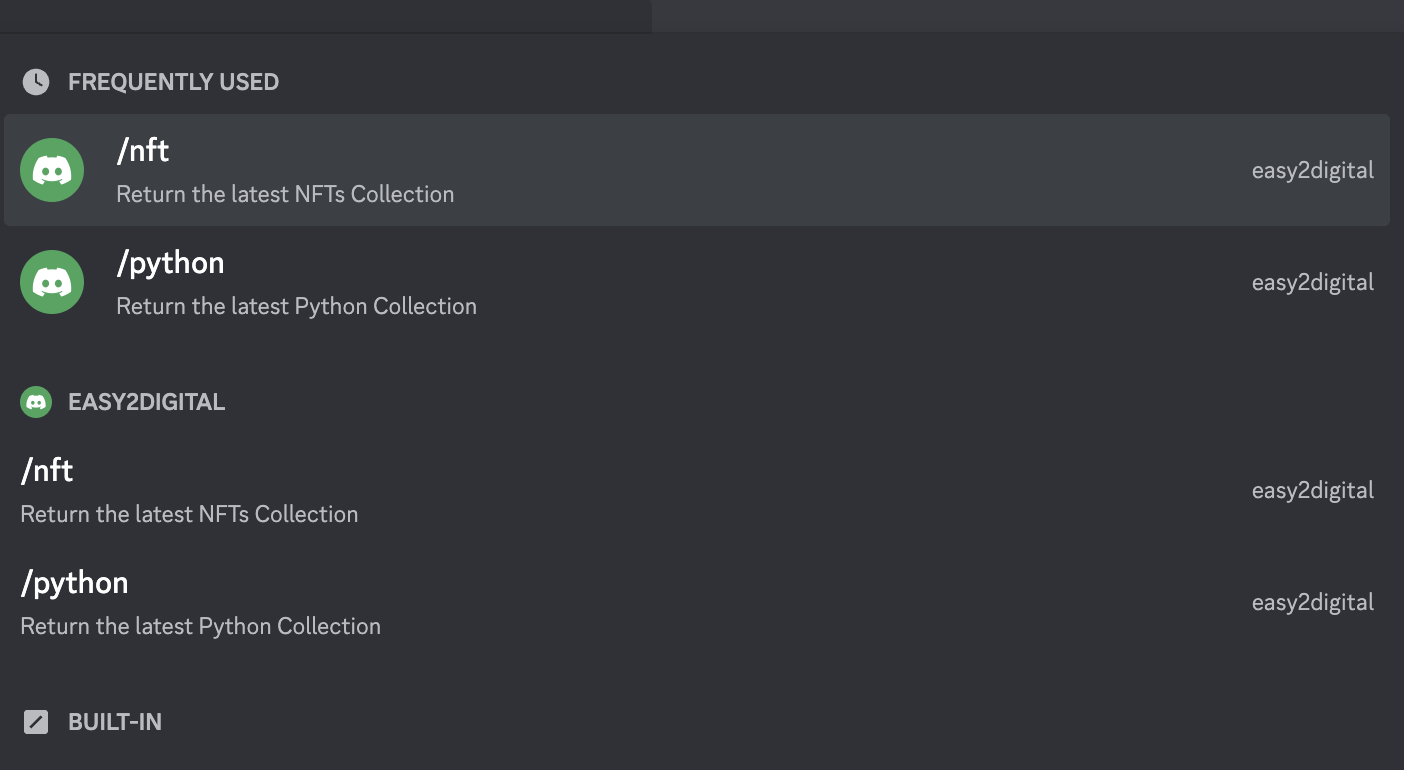Click easy2digital label on the highlighted /nft row
The width and height of the screenshot is (1404, 770).
click(1312, 170)
